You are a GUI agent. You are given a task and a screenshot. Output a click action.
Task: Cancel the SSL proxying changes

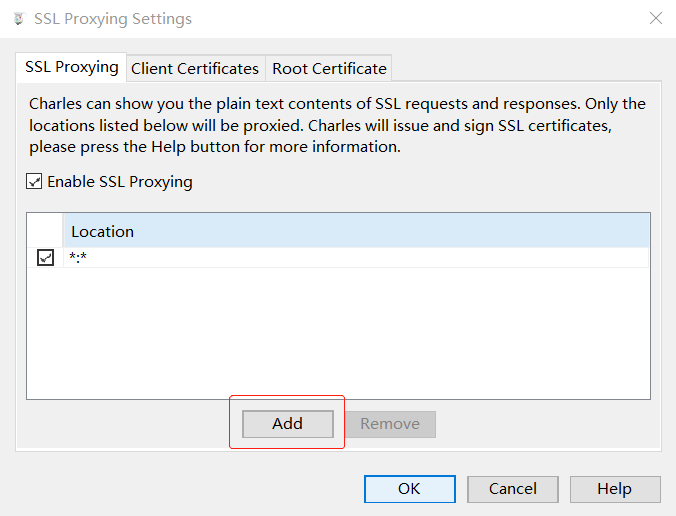point(513,489)
